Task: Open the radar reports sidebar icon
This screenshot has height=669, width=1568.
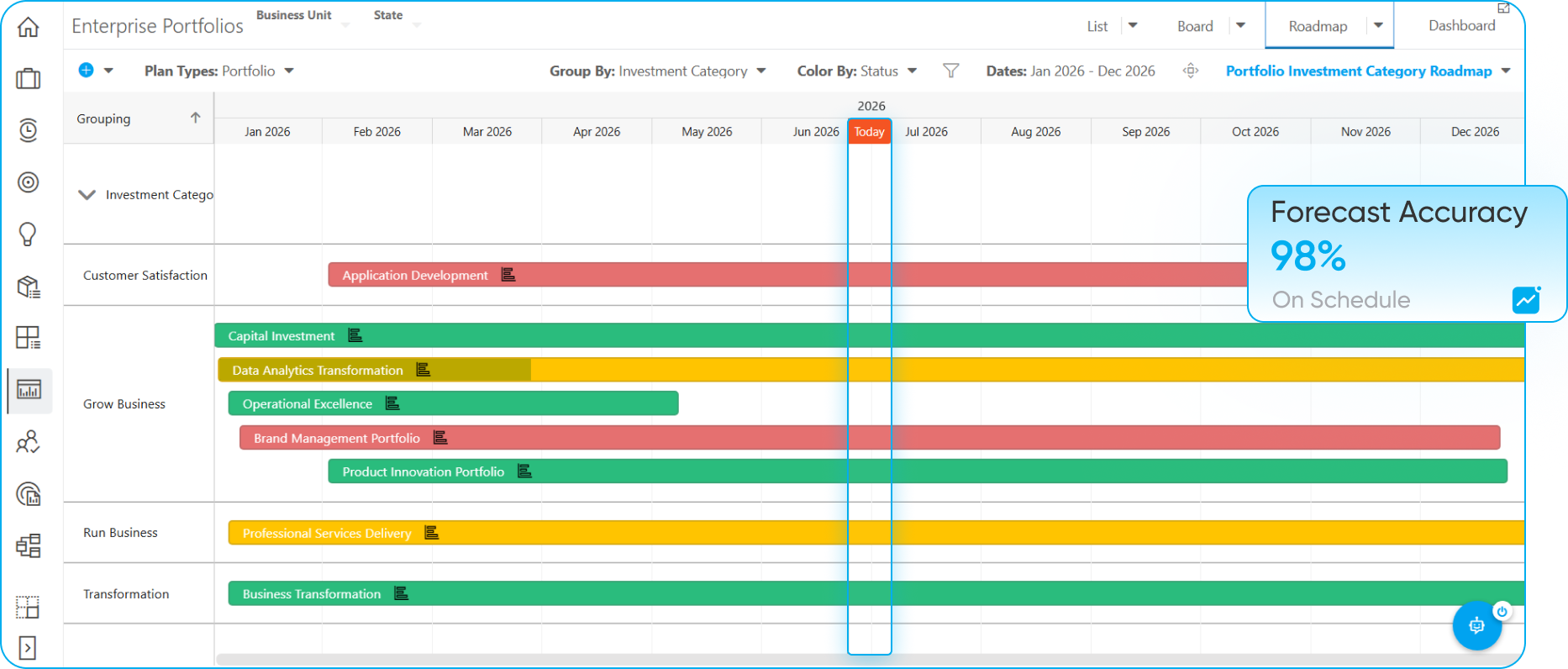Action: coord(28,494)
